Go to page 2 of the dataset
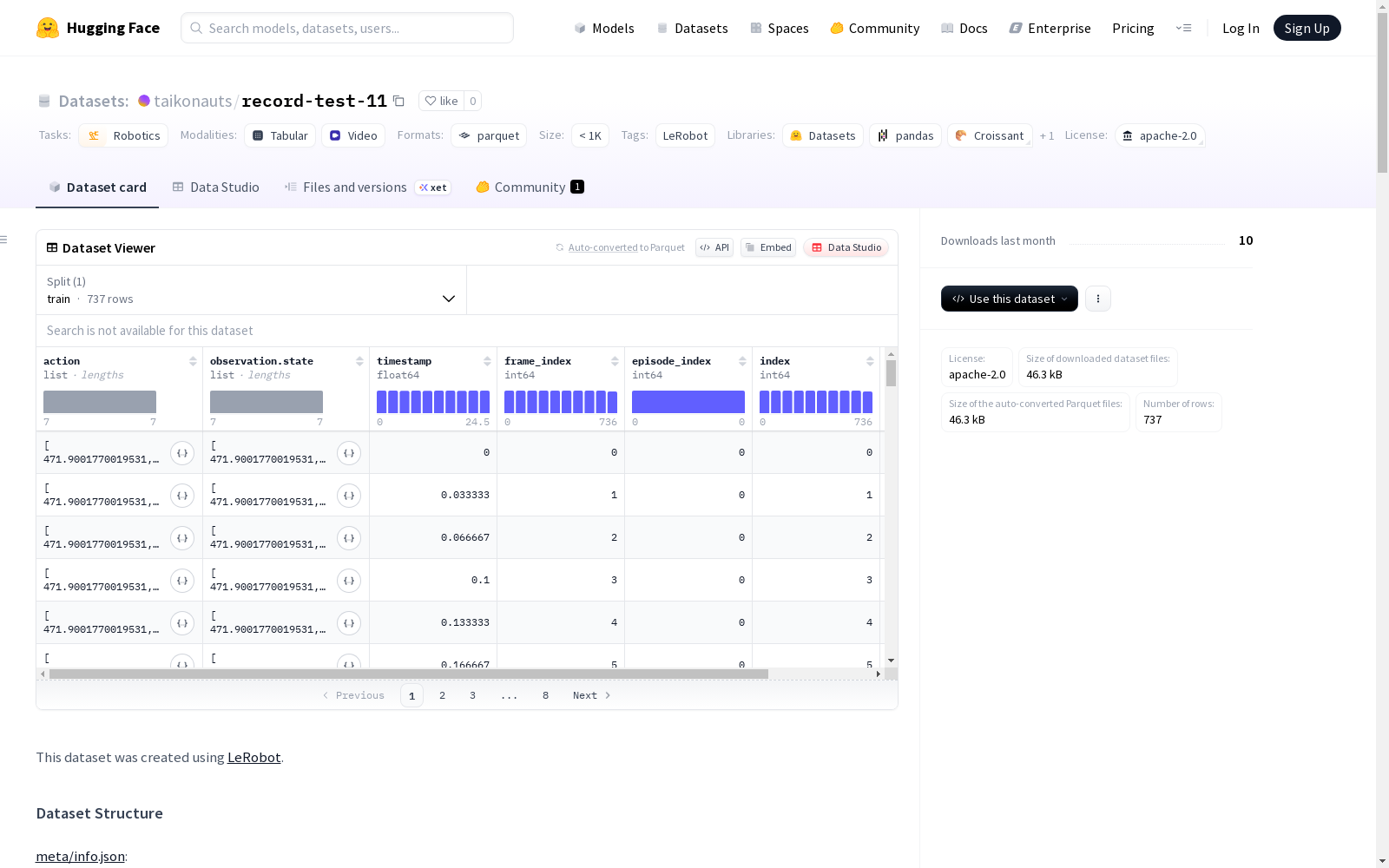Screen dimensions: 1389x868 pos(442,695)
